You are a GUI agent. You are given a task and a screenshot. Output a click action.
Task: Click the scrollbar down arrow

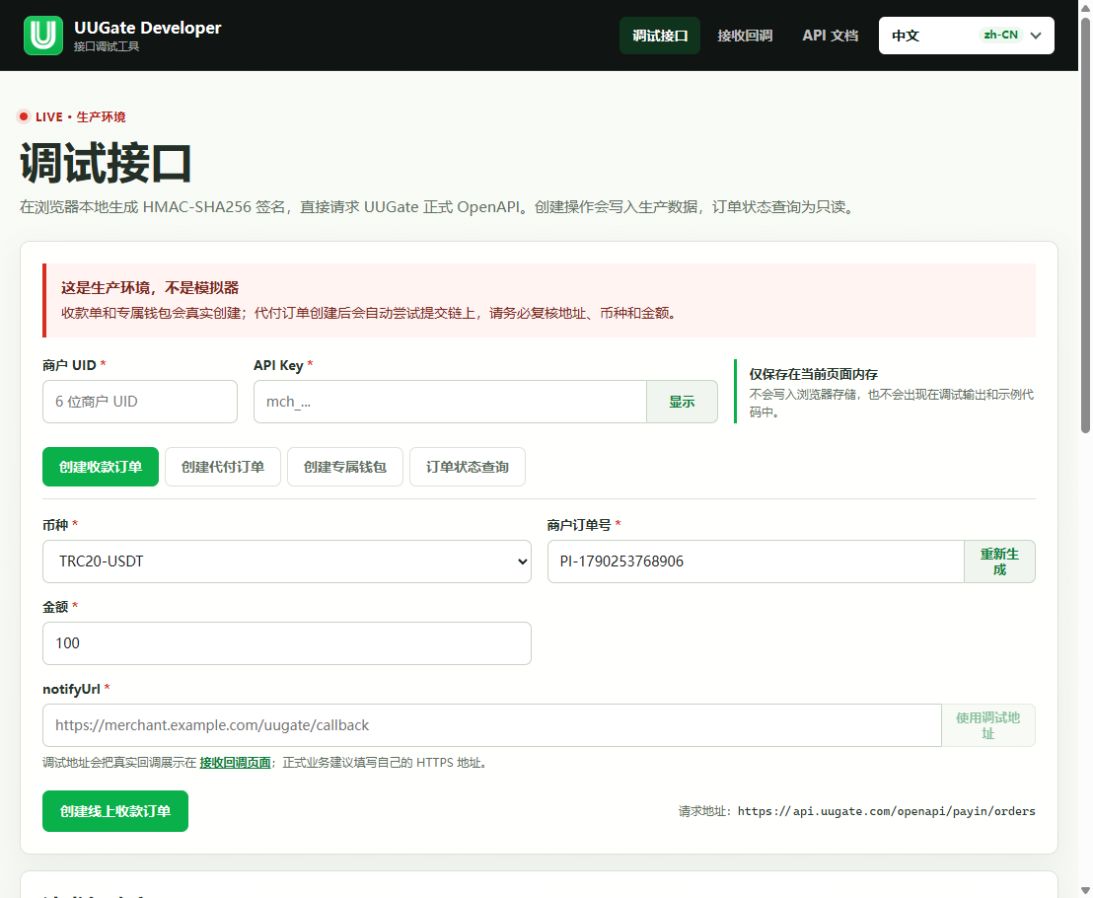tap(1085, 891)
